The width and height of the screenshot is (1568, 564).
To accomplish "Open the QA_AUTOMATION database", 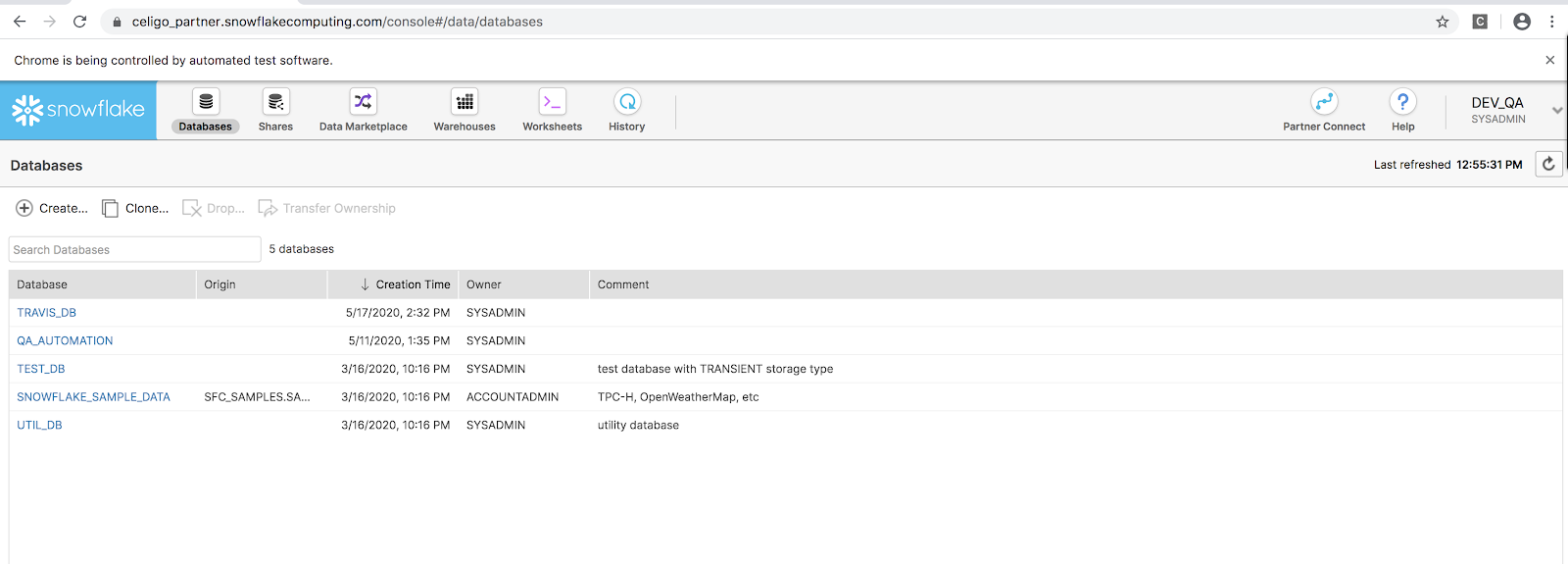I will click(x=65, y=341).
